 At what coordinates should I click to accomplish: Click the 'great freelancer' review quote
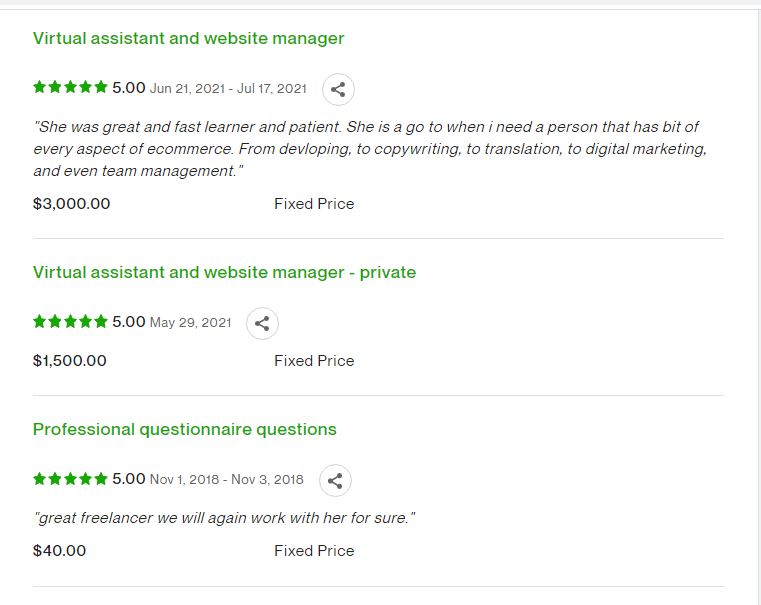(224, 518)
